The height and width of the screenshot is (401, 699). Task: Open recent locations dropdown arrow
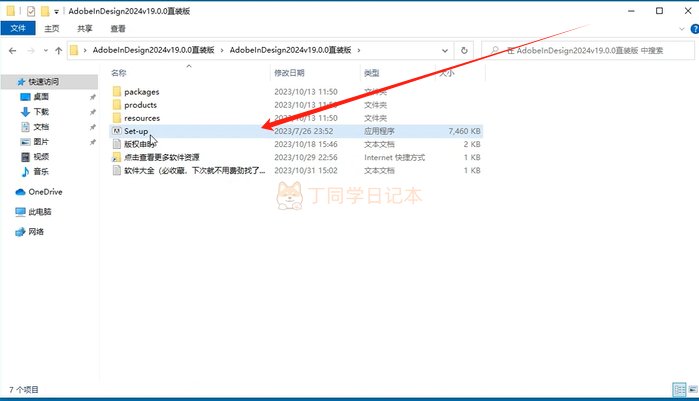click(x=46, y=51)
